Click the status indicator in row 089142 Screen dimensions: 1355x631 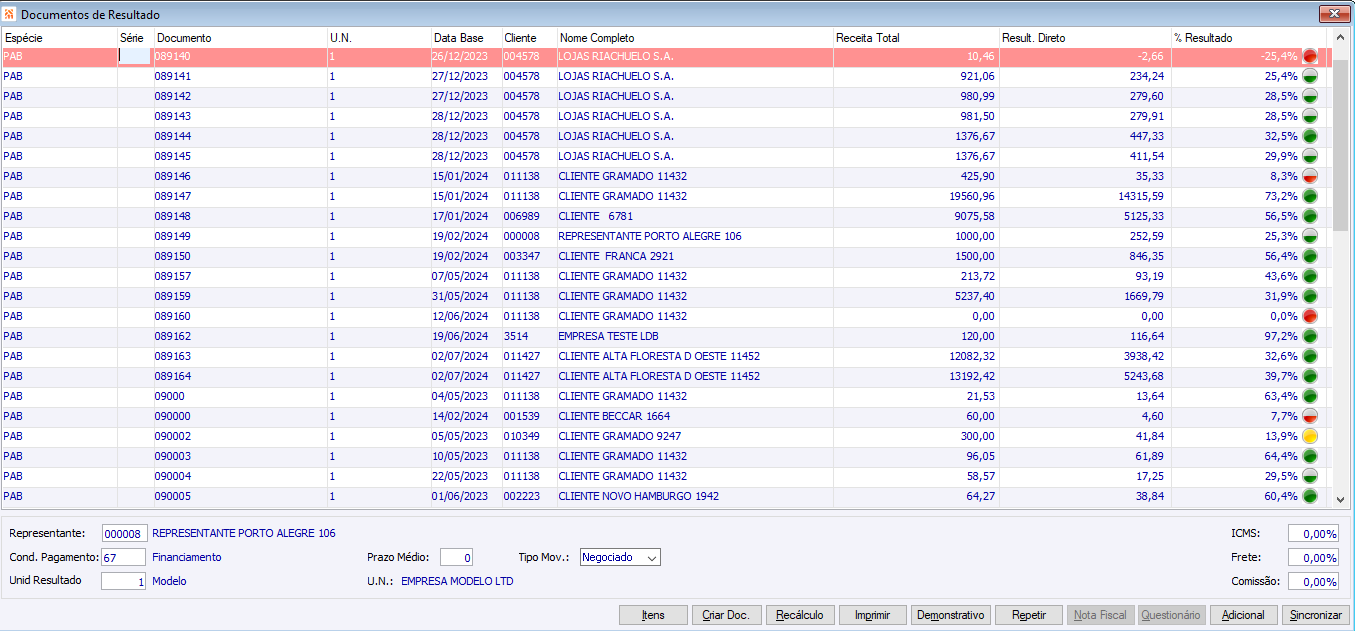coord(1310,96)
